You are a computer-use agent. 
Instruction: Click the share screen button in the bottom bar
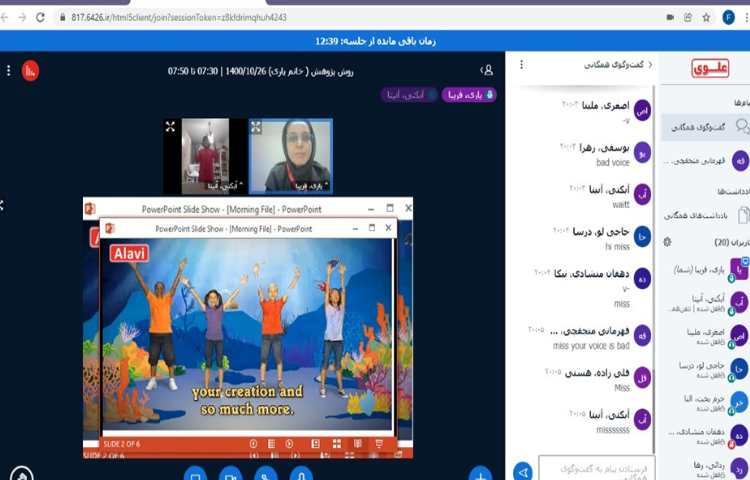195,474
